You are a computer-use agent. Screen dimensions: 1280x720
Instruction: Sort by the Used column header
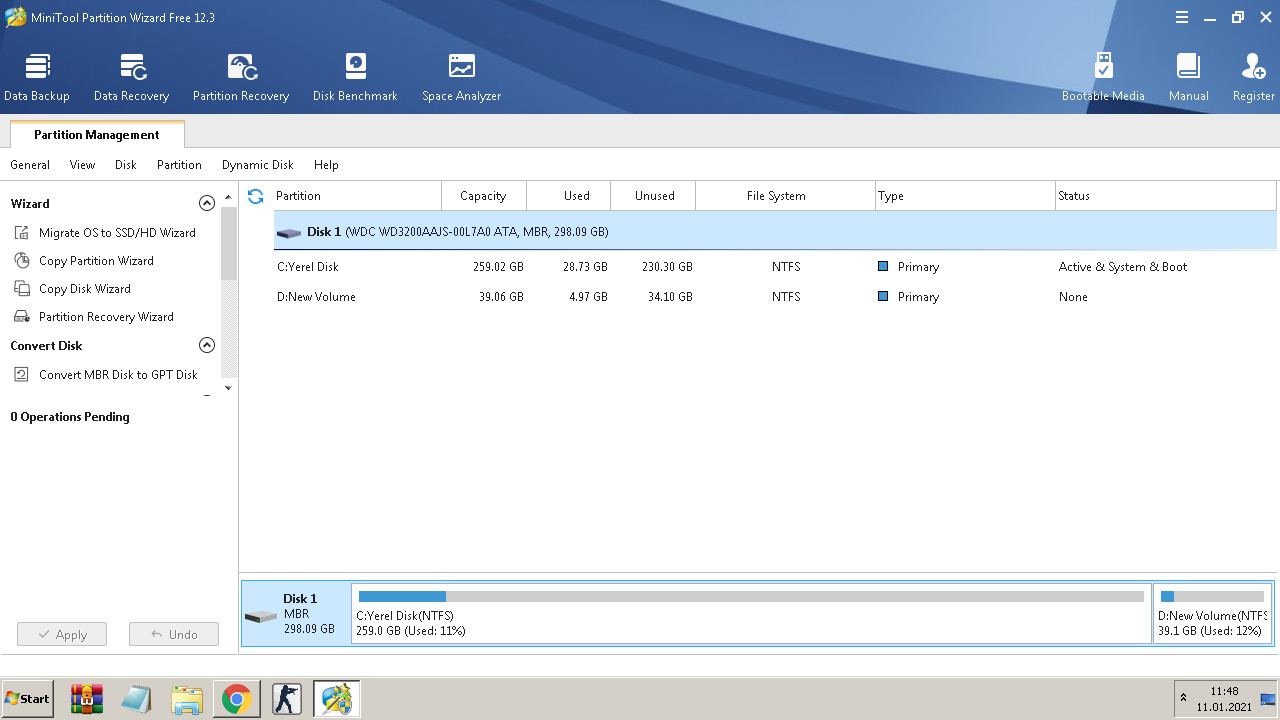click(x=568, y=196)
